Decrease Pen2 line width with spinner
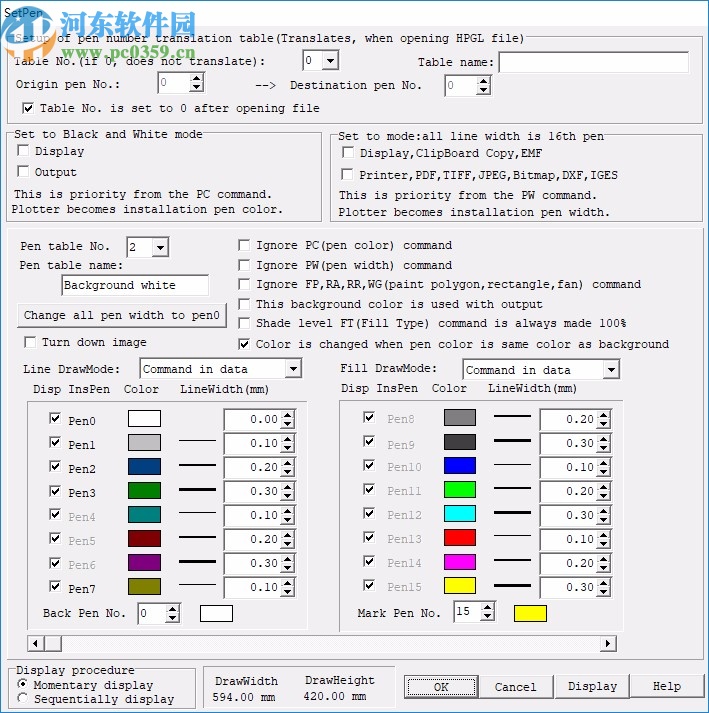 click(x=287, y=472)
